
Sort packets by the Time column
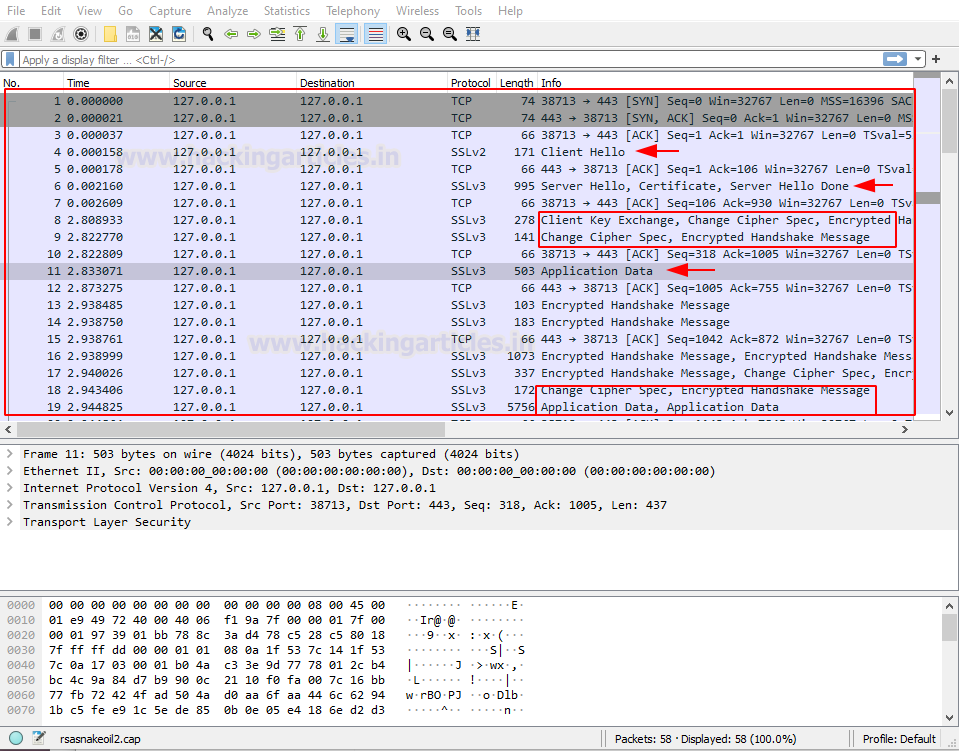tap(116, 83)
